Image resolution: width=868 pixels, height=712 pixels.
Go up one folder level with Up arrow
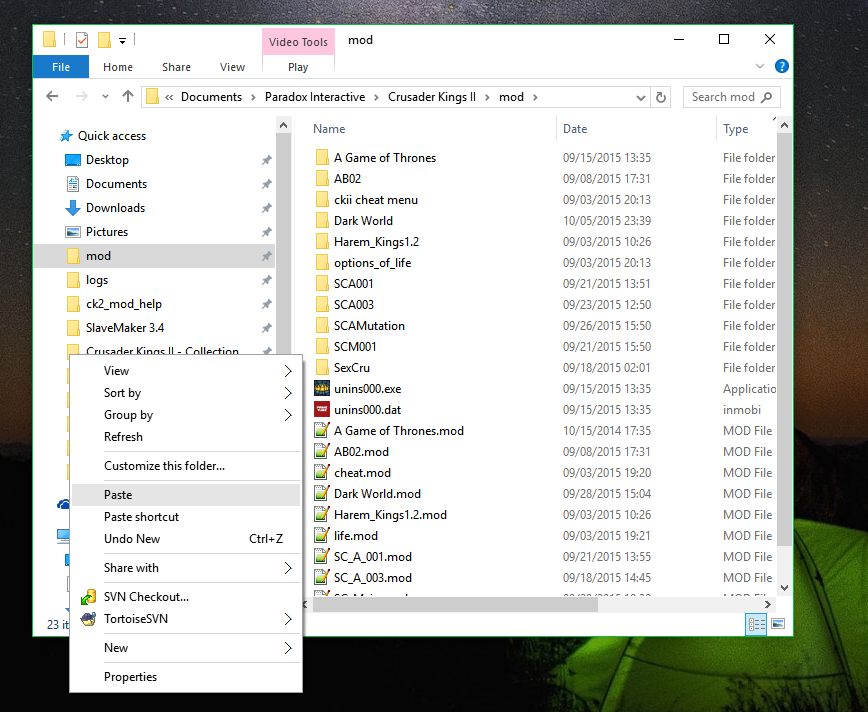point(128,96)
